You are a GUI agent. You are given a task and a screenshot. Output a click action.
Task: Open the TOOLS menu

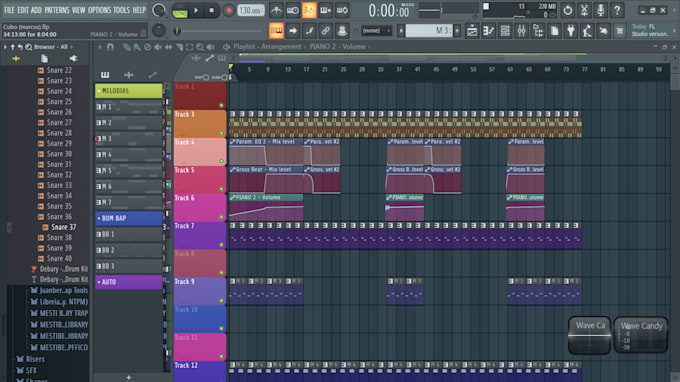point(121,10)
